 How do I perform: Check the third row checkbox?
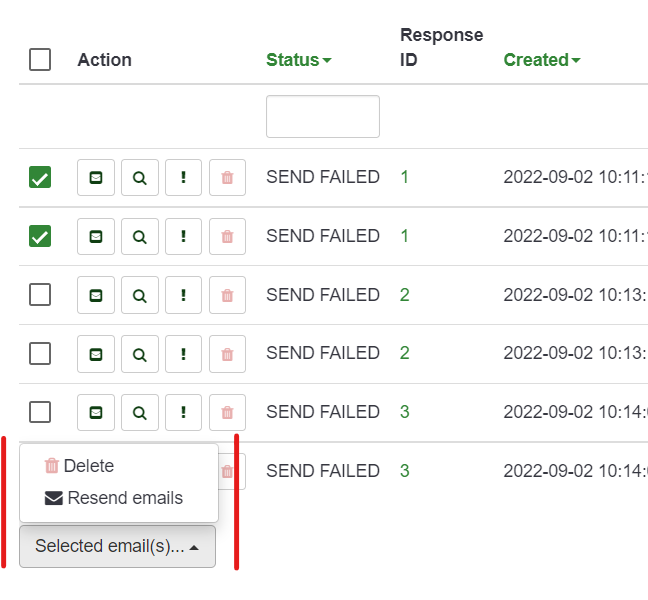[x=40, y=295]
